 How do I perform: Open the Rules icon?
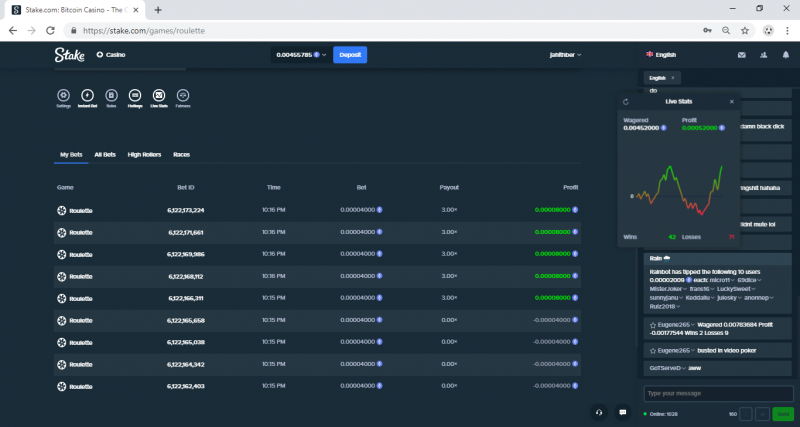click(x=111, y=95)
